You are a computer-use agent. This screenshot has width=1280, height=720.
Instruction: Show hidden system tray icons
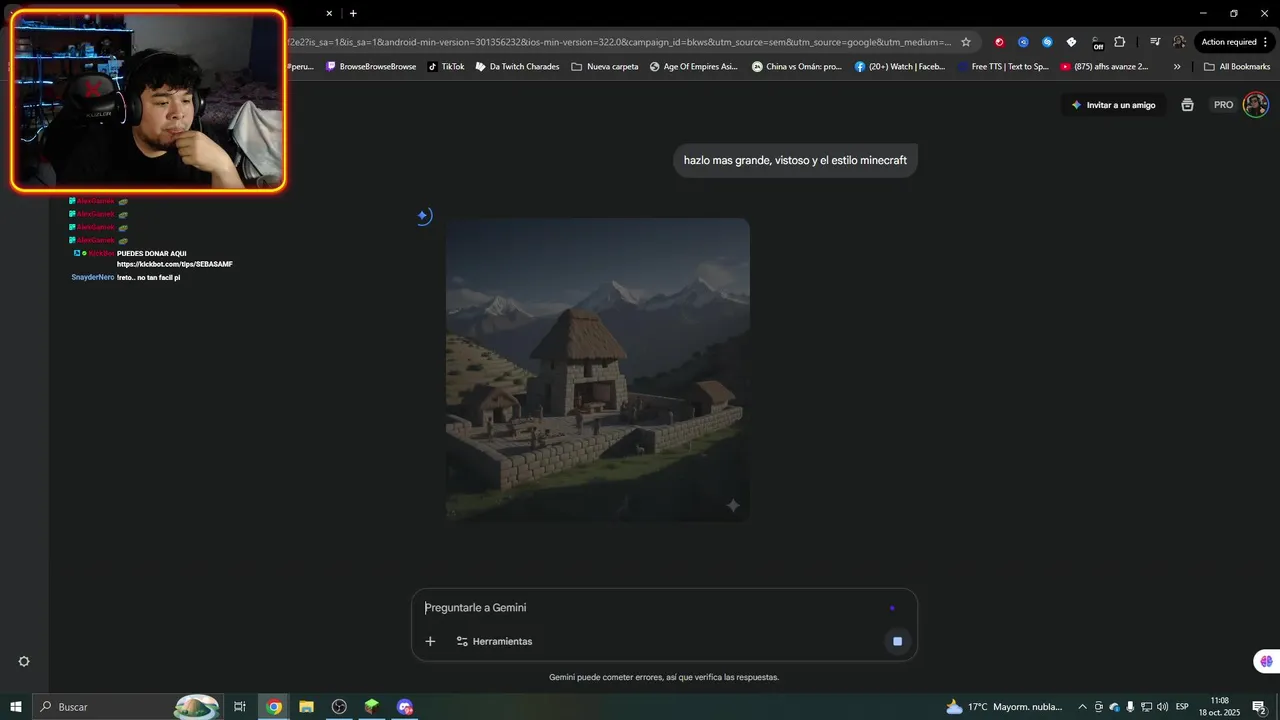pos(1082,707)
